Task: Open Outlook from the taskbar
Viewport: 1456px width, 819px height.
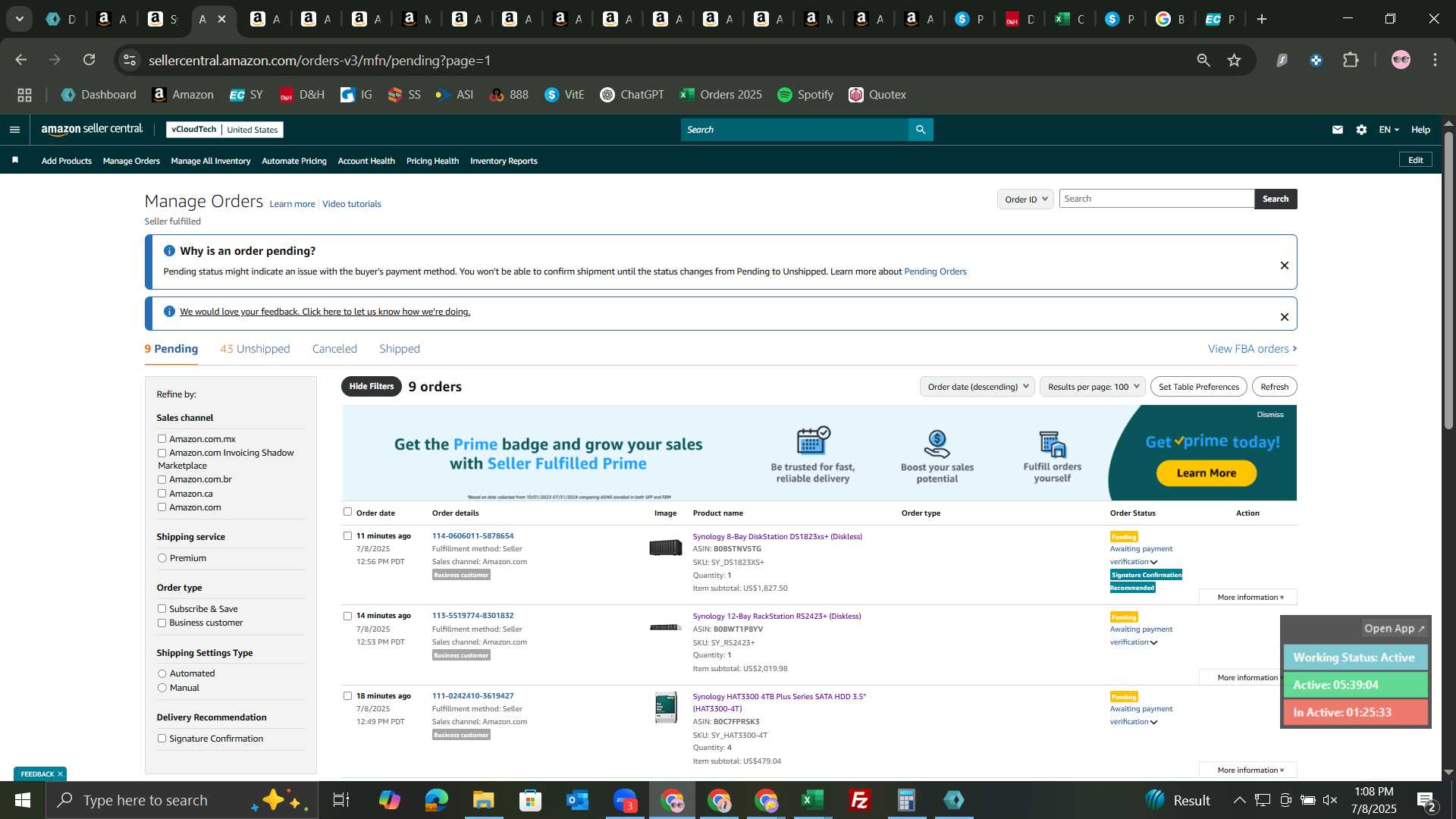Action: pyautogui.click(x=577, y=800)
